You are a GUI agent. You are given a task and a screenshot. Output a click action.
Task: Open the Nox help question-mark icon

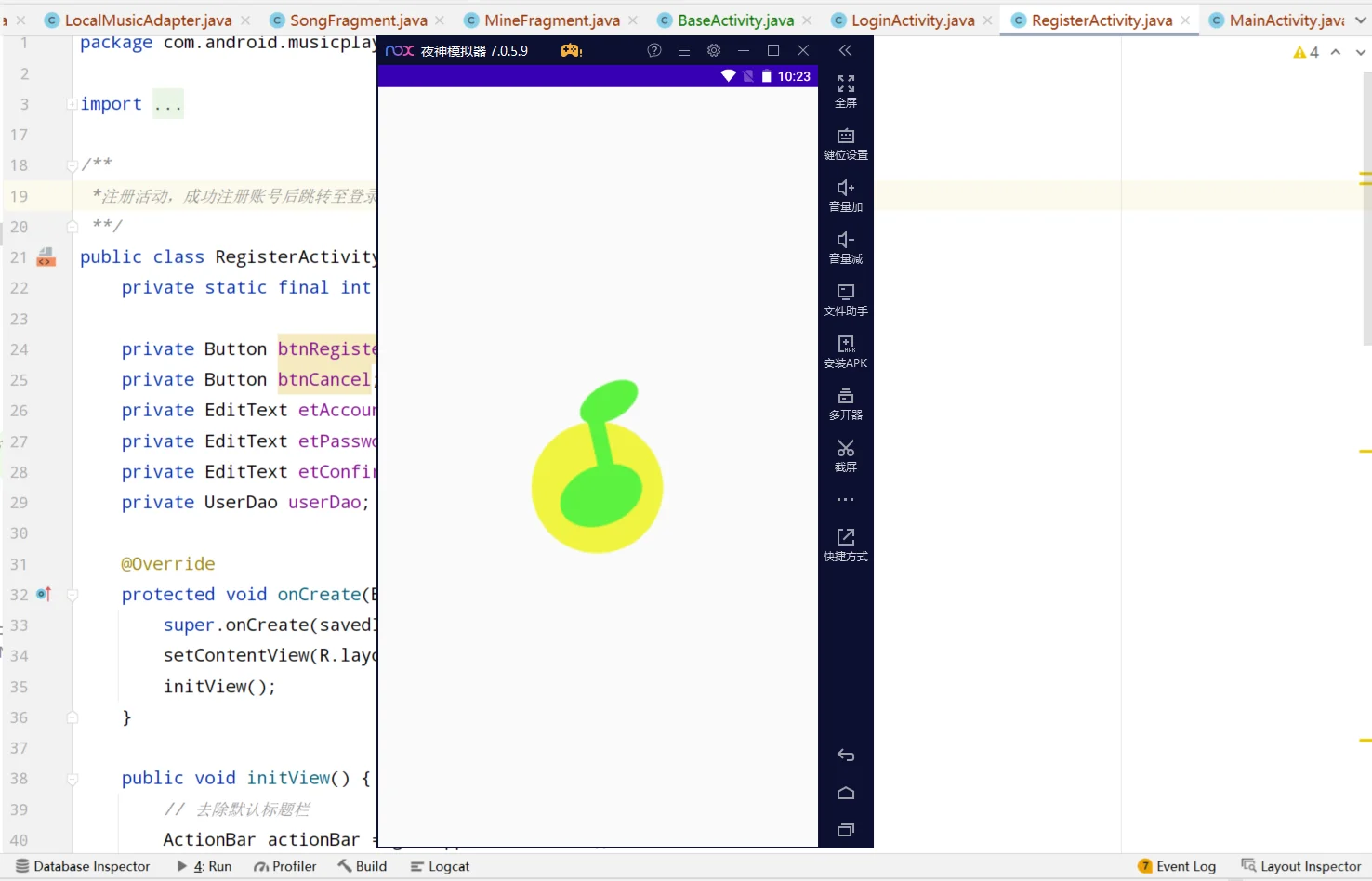pyautogui.click(x=654, y=50)
